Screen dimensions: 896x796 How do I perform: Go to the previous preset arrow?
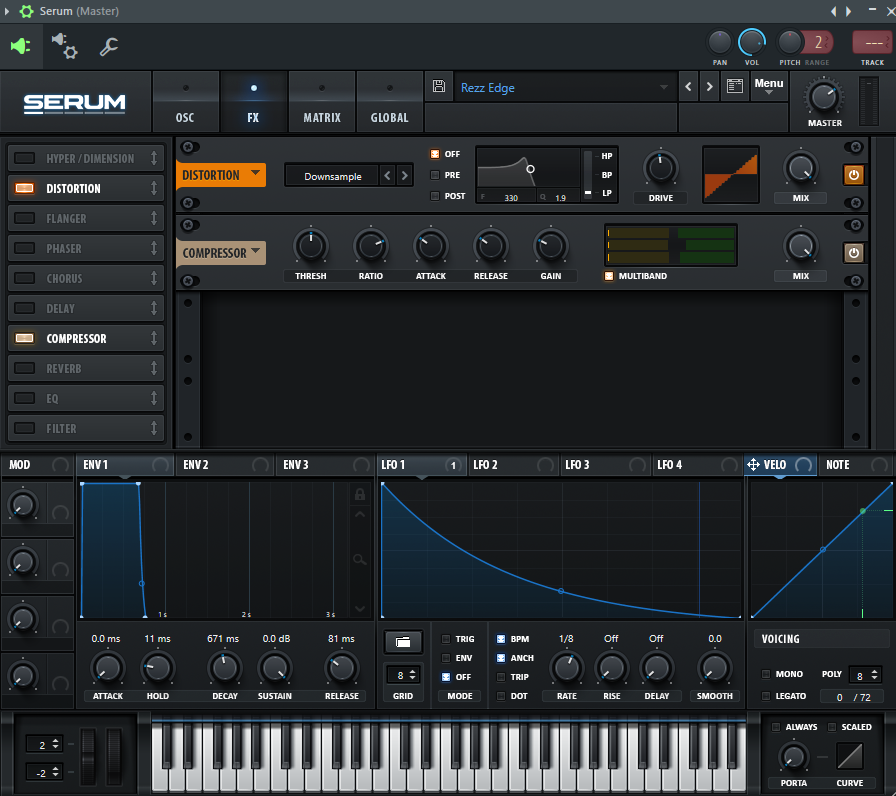point(689,86)
